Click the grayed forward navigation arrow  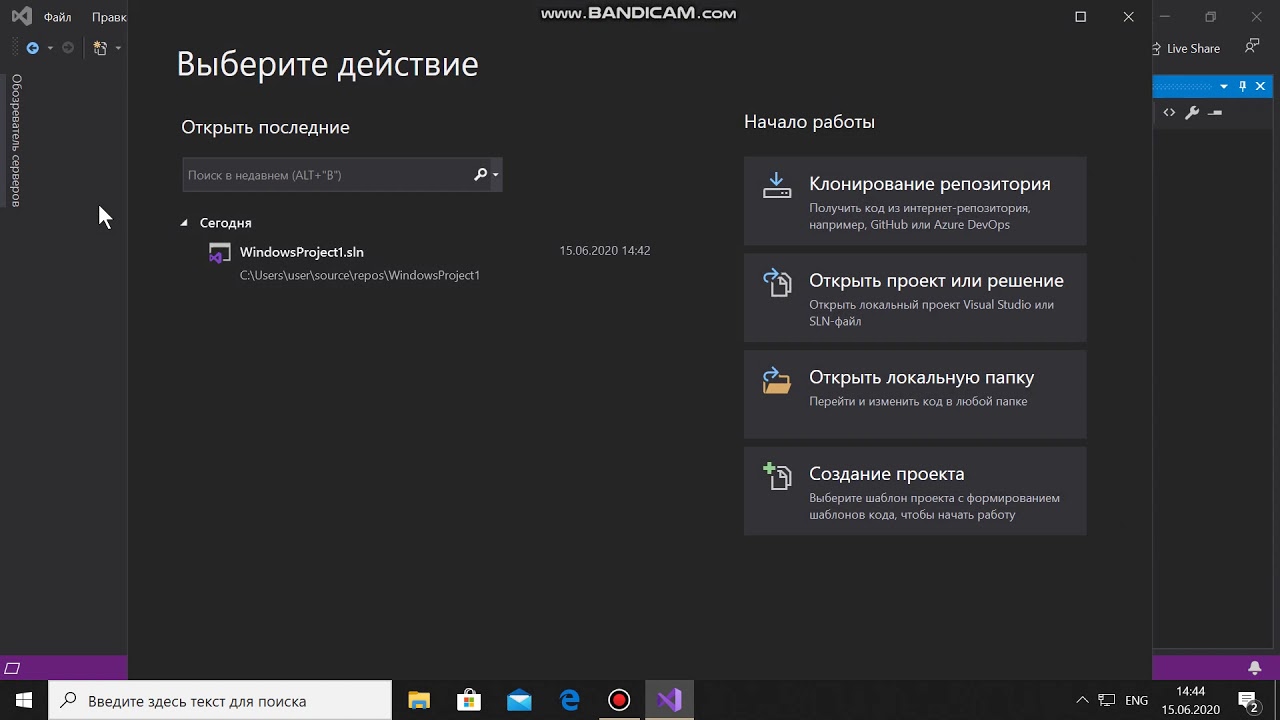coord(68,48)
